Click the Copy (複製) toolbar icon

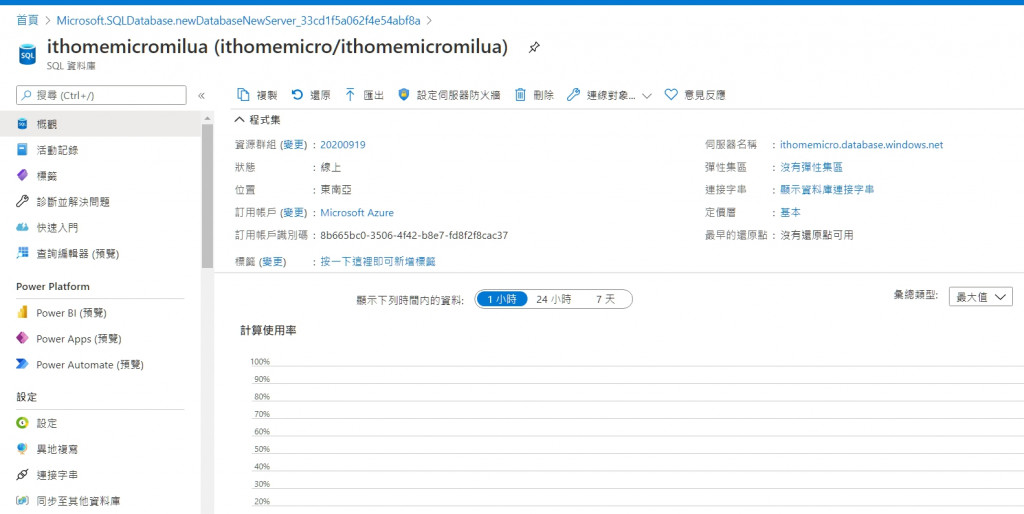click(x=243, y=95)
